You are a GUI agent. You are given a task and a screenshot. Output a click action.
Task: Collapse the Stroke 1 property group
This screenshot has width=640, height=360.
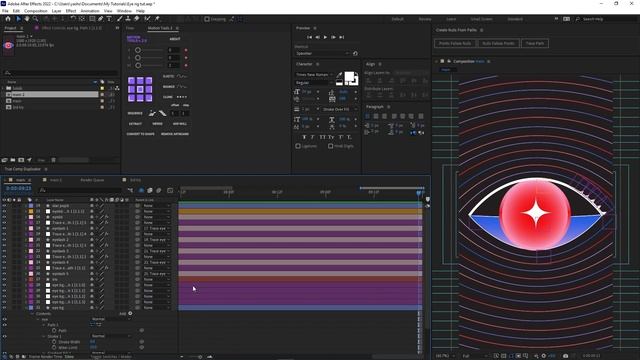44,336
